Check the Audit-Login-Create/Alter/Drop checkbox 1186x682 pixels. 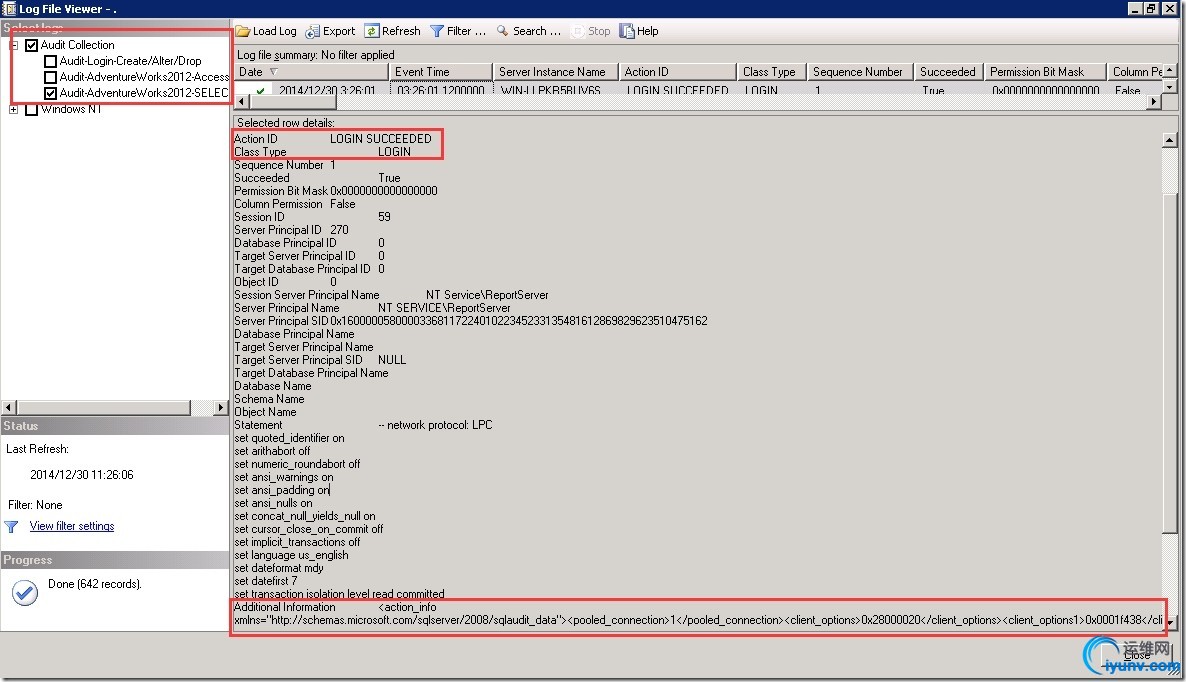click(50, 61)
